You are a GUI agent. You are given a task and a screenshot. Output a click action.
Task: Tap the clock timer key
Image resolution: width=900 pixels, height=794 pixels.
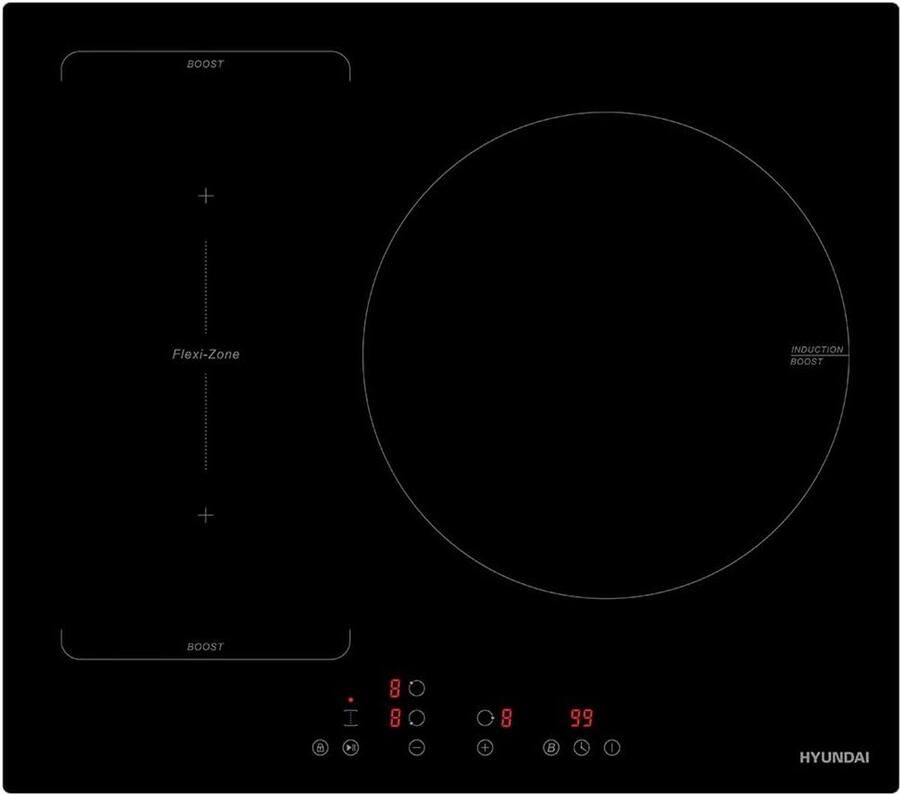581,747
